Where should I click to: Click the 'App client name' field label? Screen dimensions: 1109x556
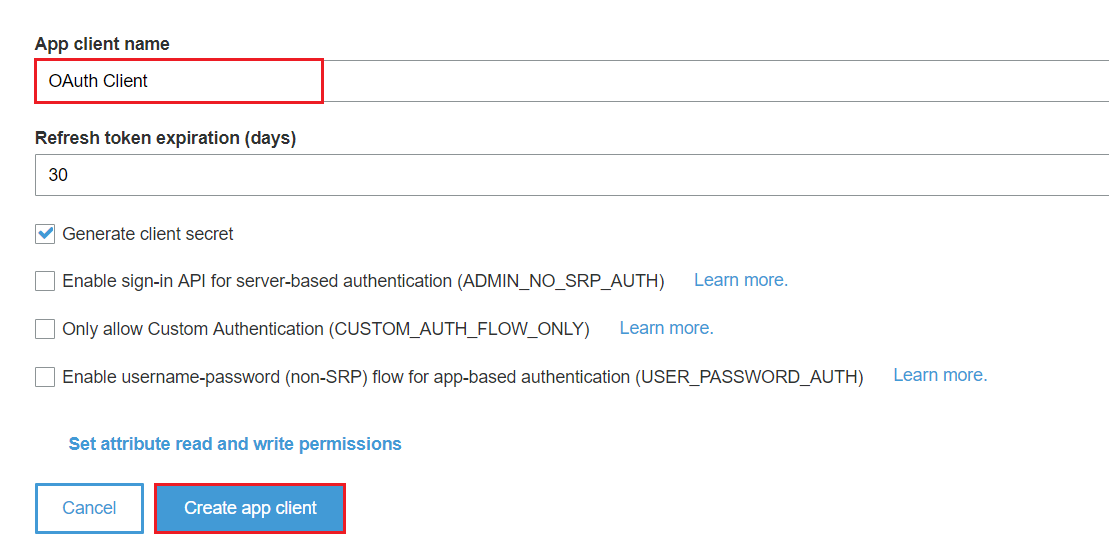coord(102,44)
